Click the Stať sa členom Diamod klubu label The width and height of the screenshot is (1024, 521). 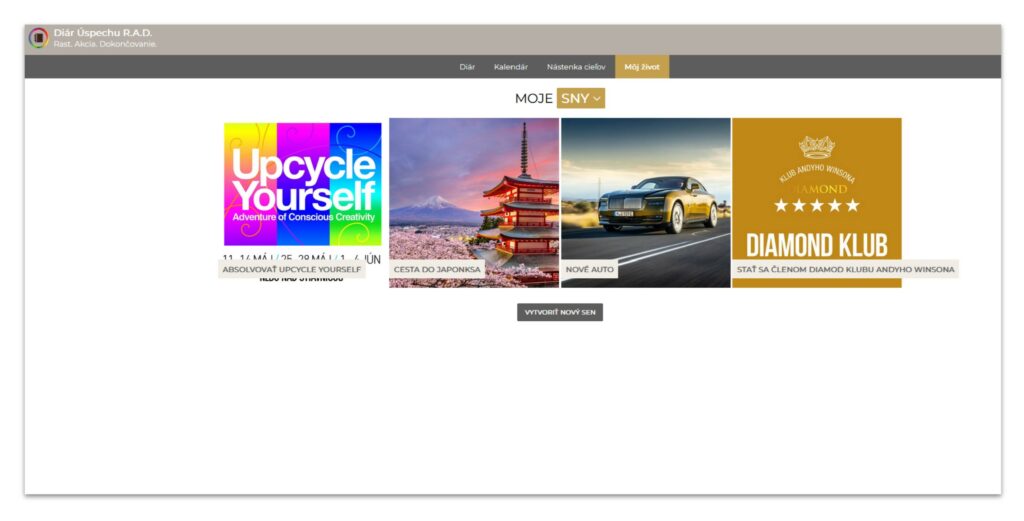click(846, 269)
